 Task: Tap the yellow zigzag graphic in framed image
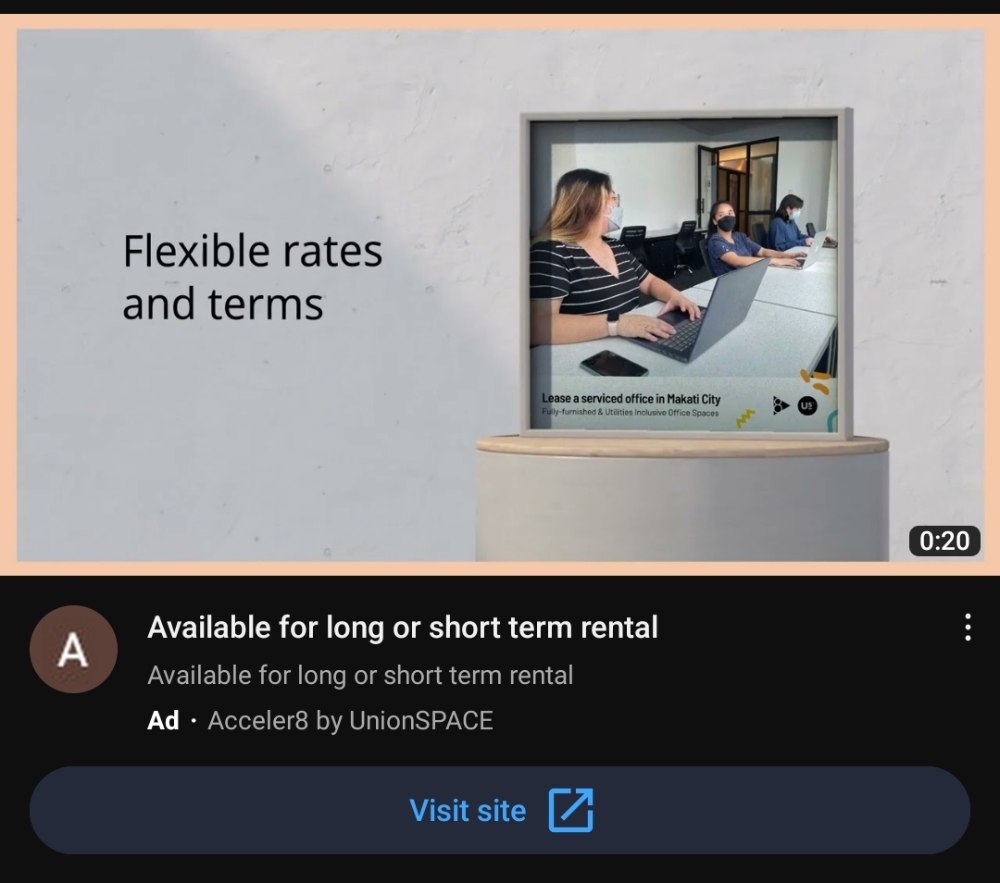745,418
